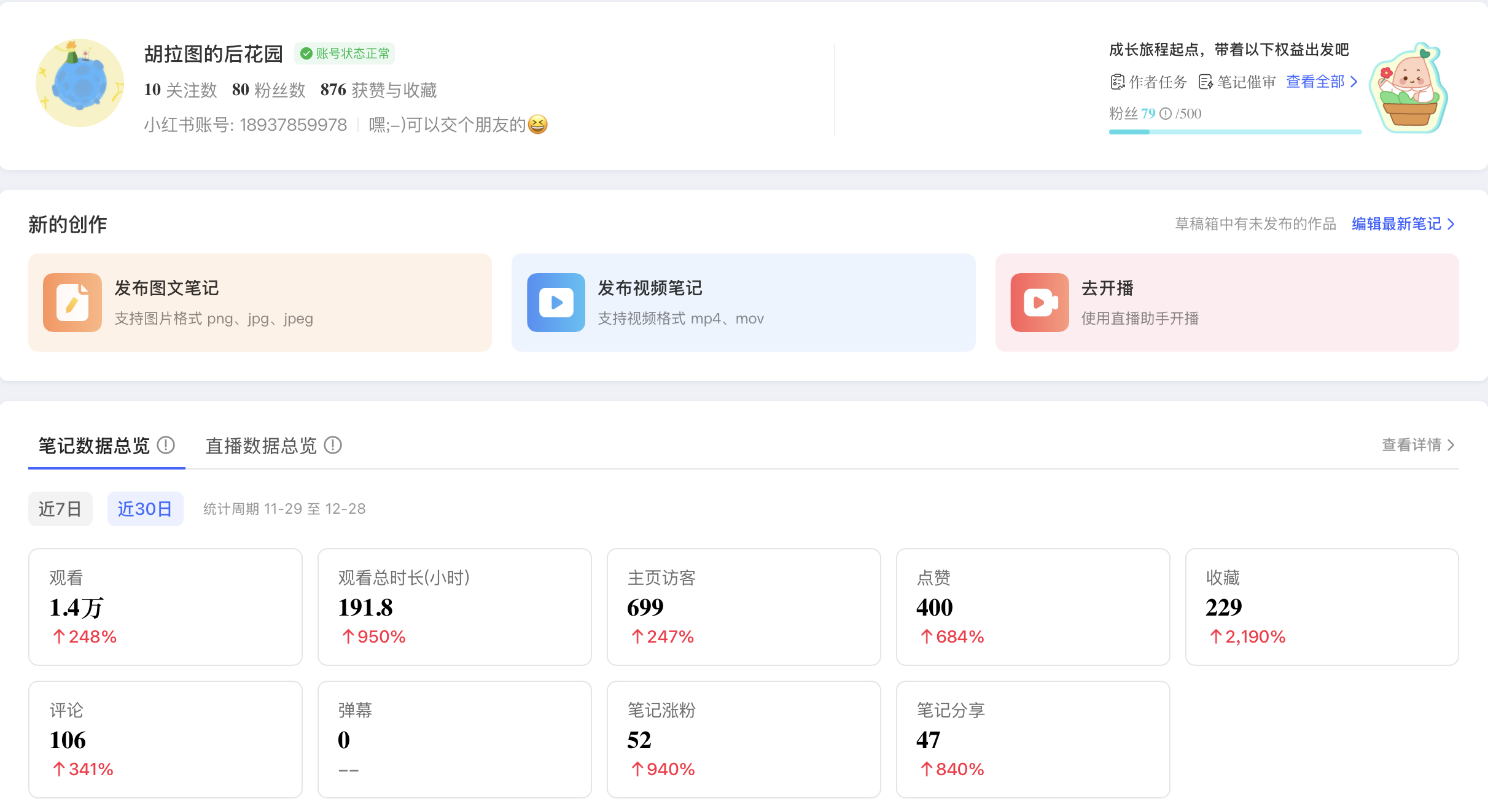Click the blue video-note play icon

(x=556, y=303)
